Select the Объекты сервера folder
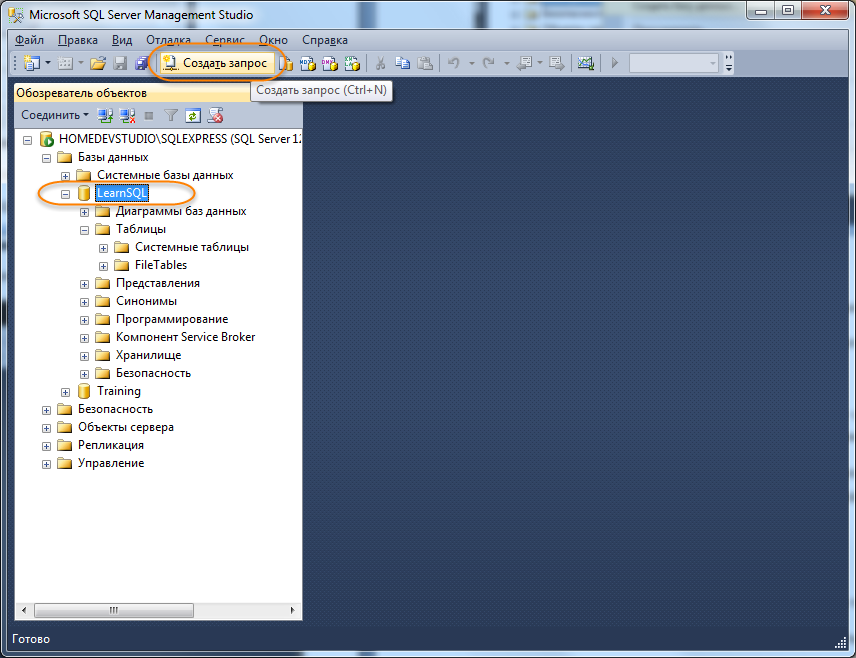856x658 pixels. point(126,428)
